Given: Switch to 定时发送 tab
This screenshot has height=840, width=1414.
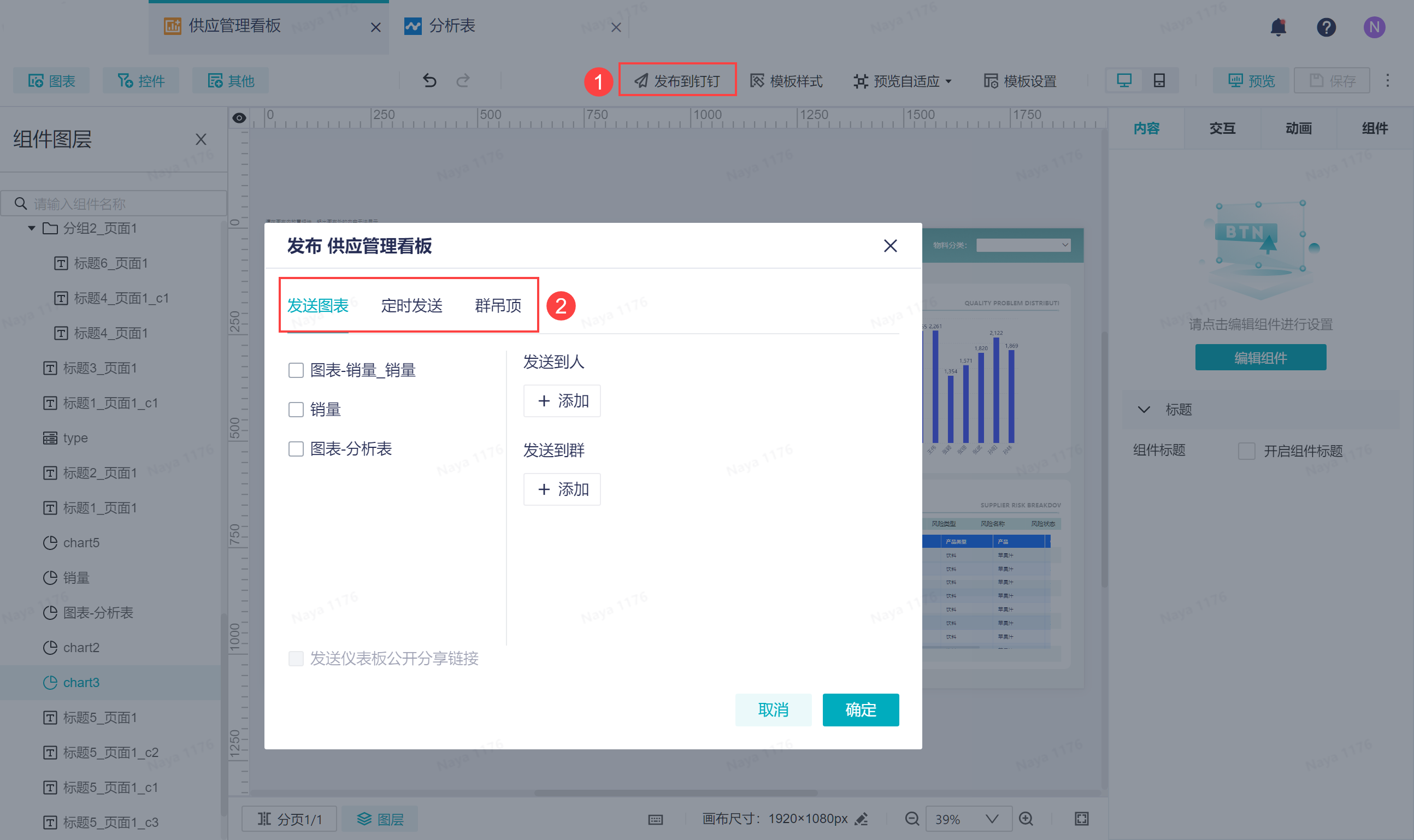Looking at the screenshot, I should [411, 306].
